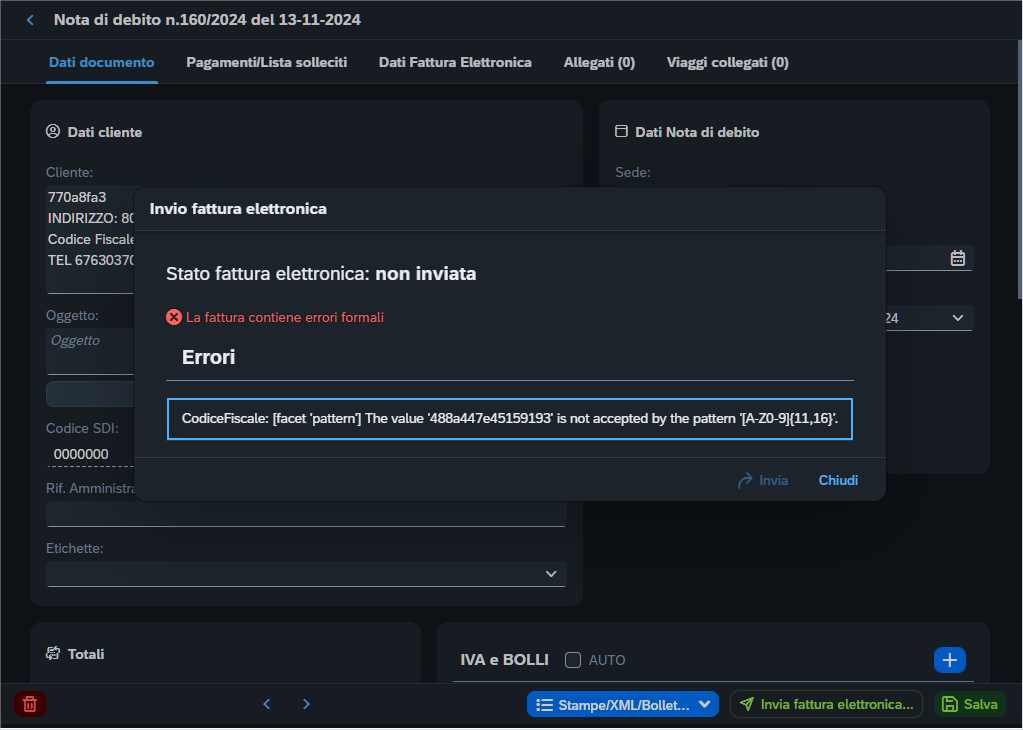Click the Codice SDI field
The width and height of the screenshot is (1023, 730).
pos(90,454)
